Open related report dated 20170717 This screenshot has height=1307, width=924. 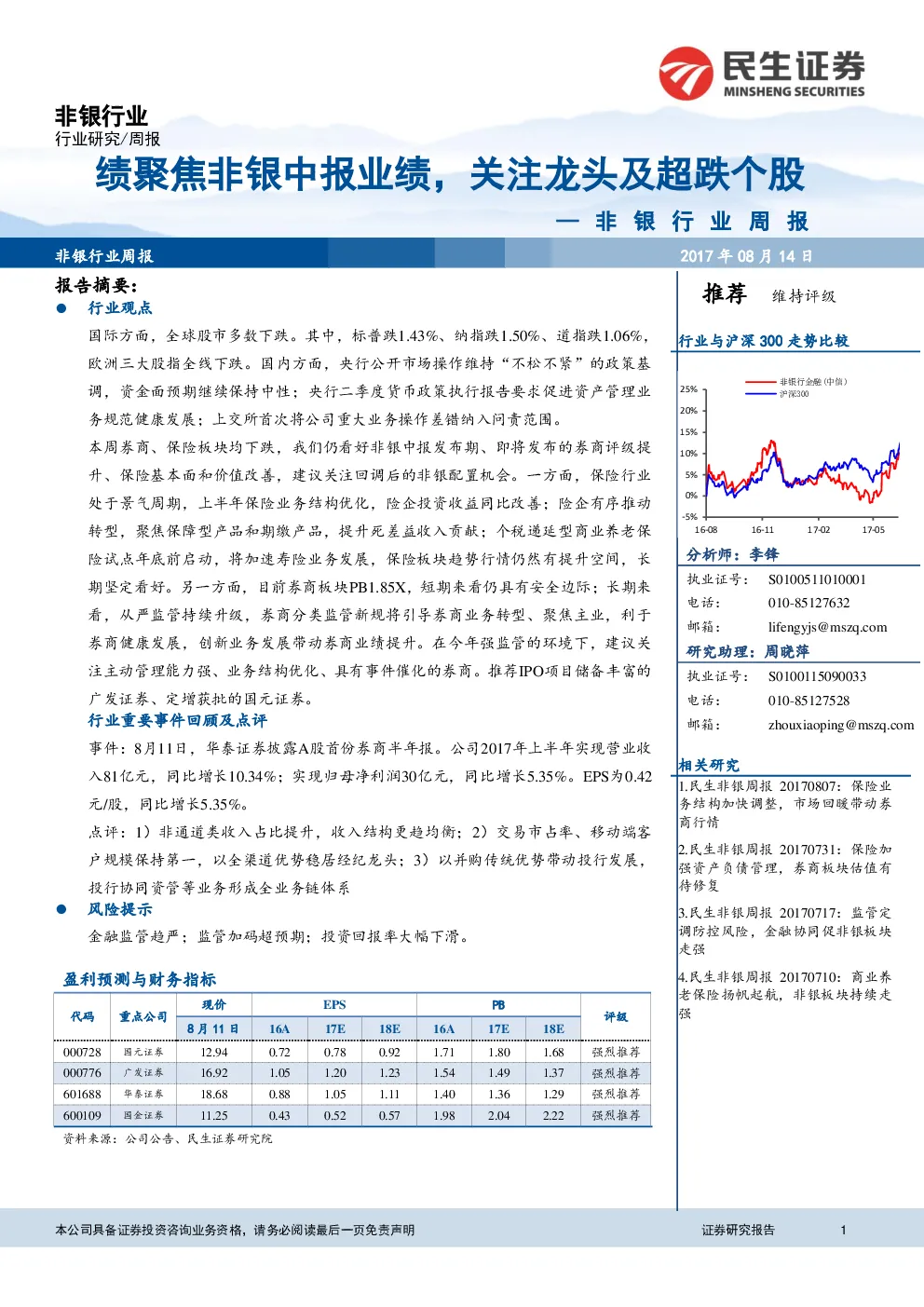click(x=785, y=931)
